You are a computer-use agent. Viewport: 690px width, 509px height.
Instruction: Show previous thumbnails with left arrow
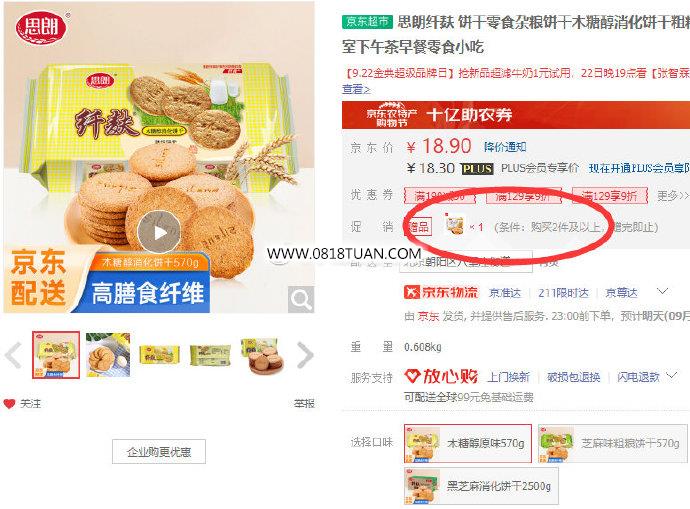13,355
